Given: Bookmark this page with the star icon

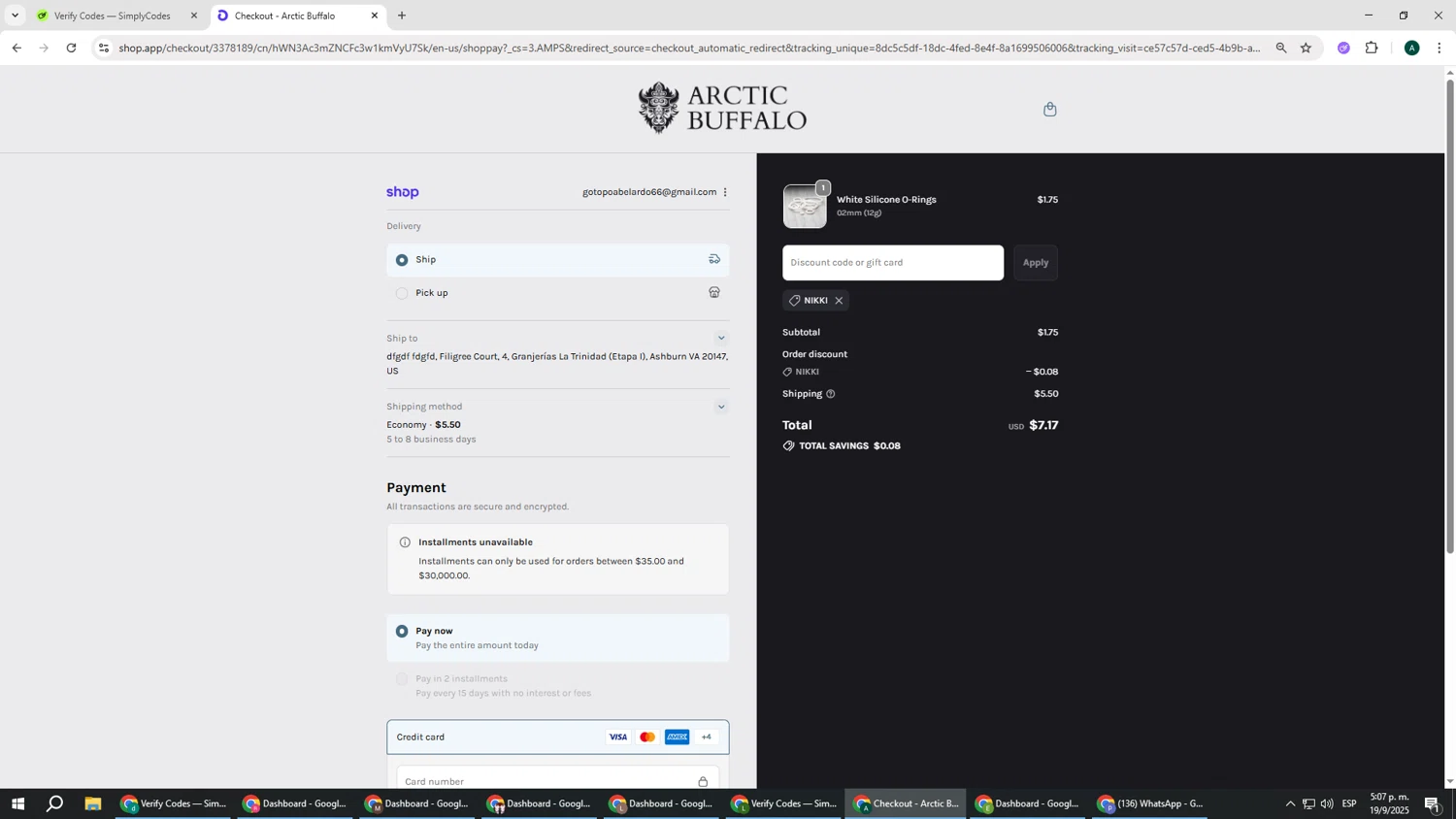Looking at the screenshot, I should 1306,48.
